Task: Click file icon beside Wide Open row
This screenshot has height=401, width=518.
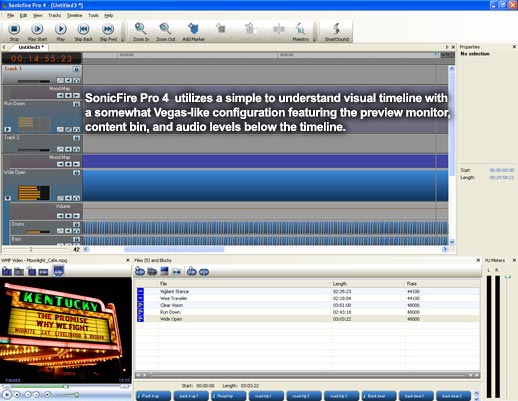Action: 140,319
